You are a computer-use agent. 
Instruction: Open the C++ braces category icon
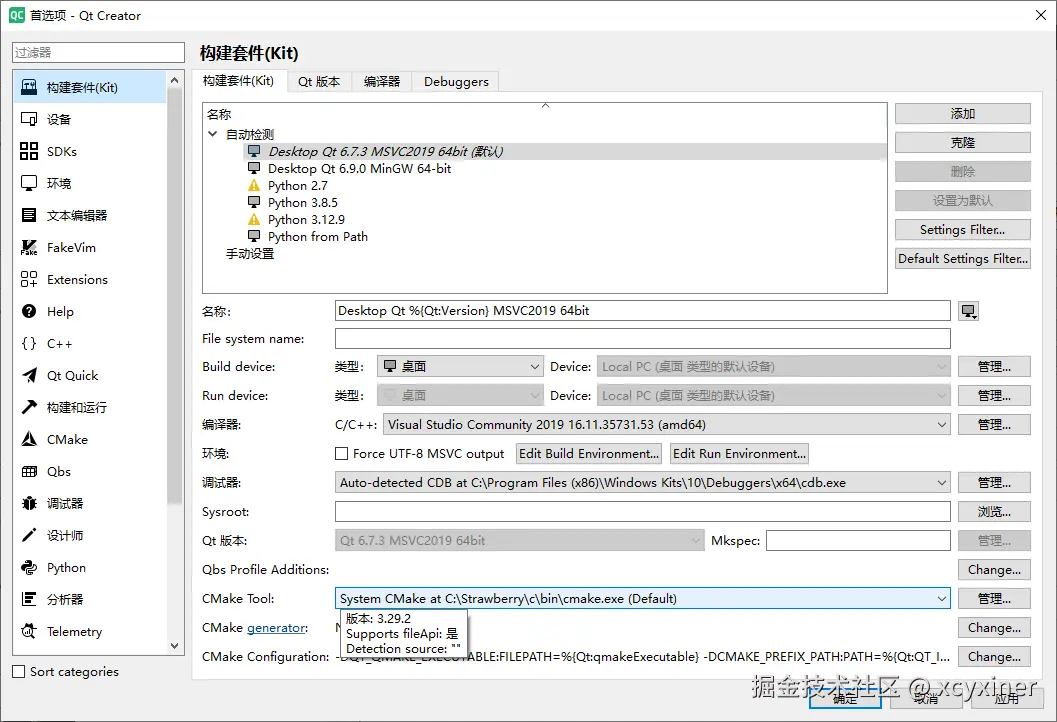pyautogui.click(x=29, y=343)
